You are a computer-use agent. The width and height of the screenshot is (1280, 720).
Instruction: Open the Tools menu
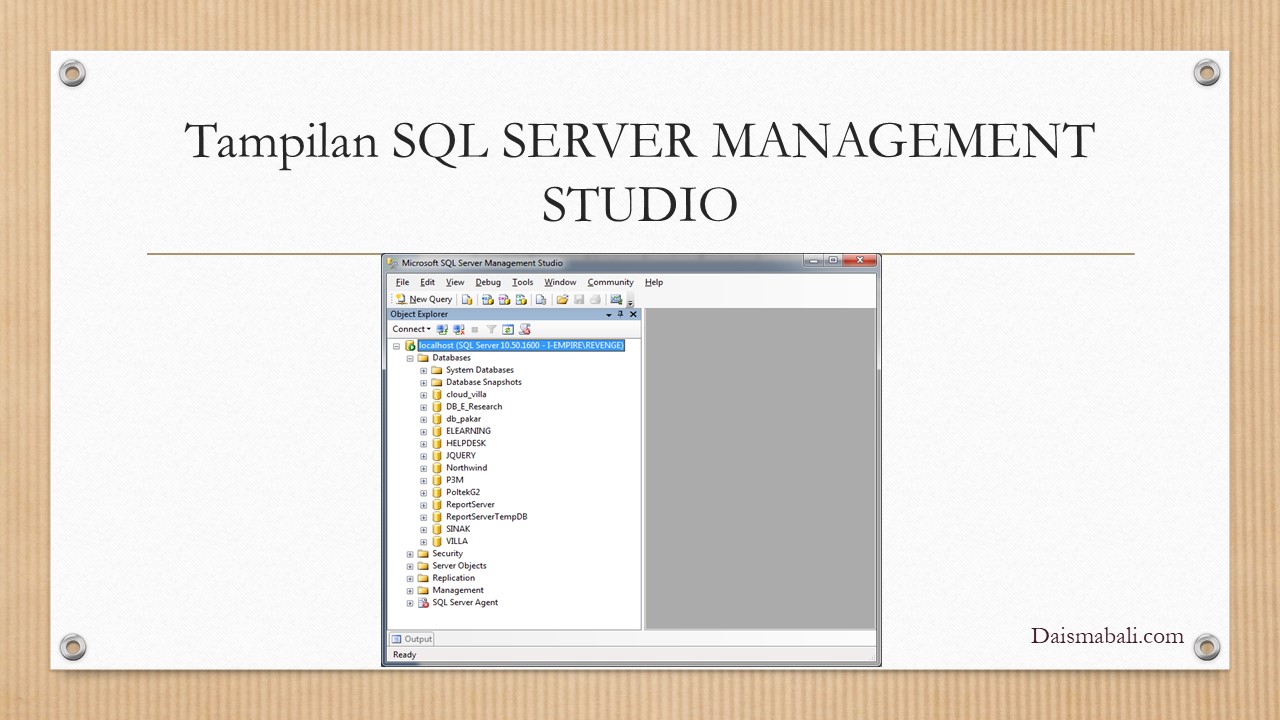[522, 282]
